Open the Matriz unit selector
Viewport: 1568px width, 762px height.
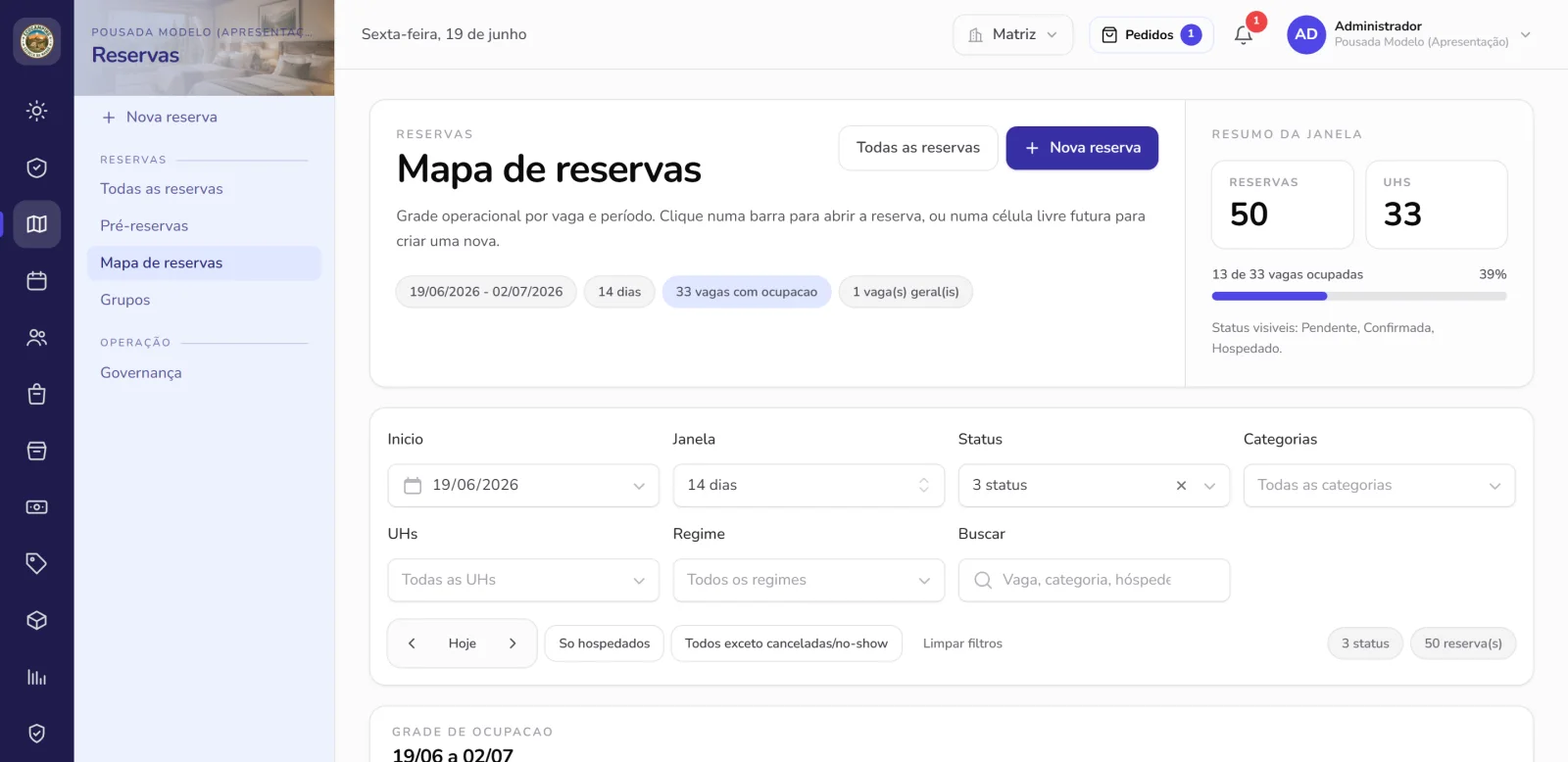[x=1013, y=35]
